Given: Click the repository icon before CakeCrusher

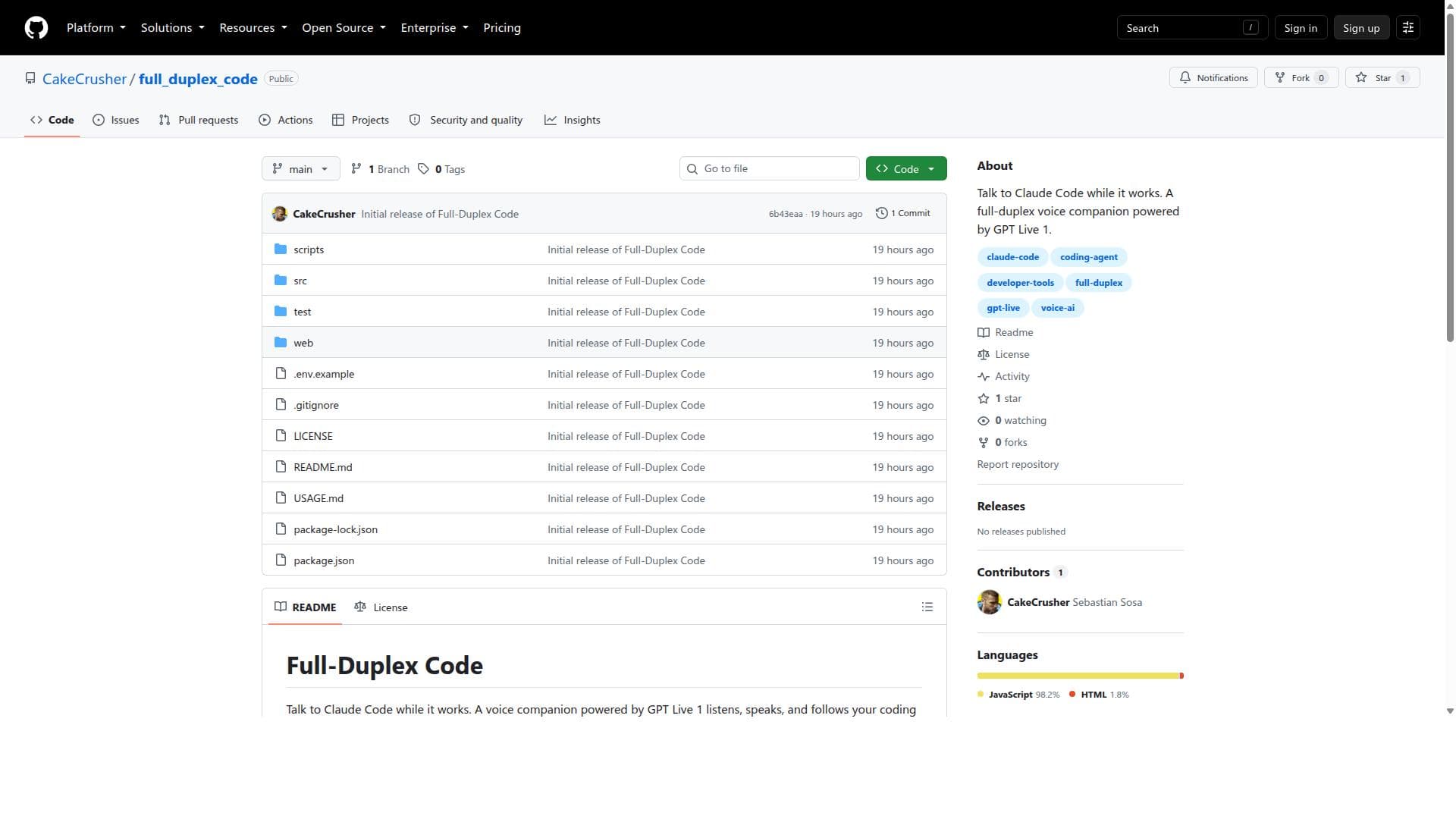Looking at the screenshot, I should click(30, 79).
